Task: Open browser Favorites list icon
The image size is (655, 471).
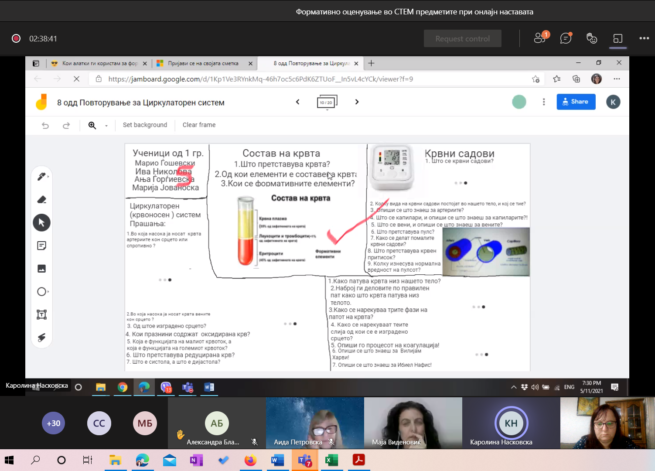Action: pos(556,79)
